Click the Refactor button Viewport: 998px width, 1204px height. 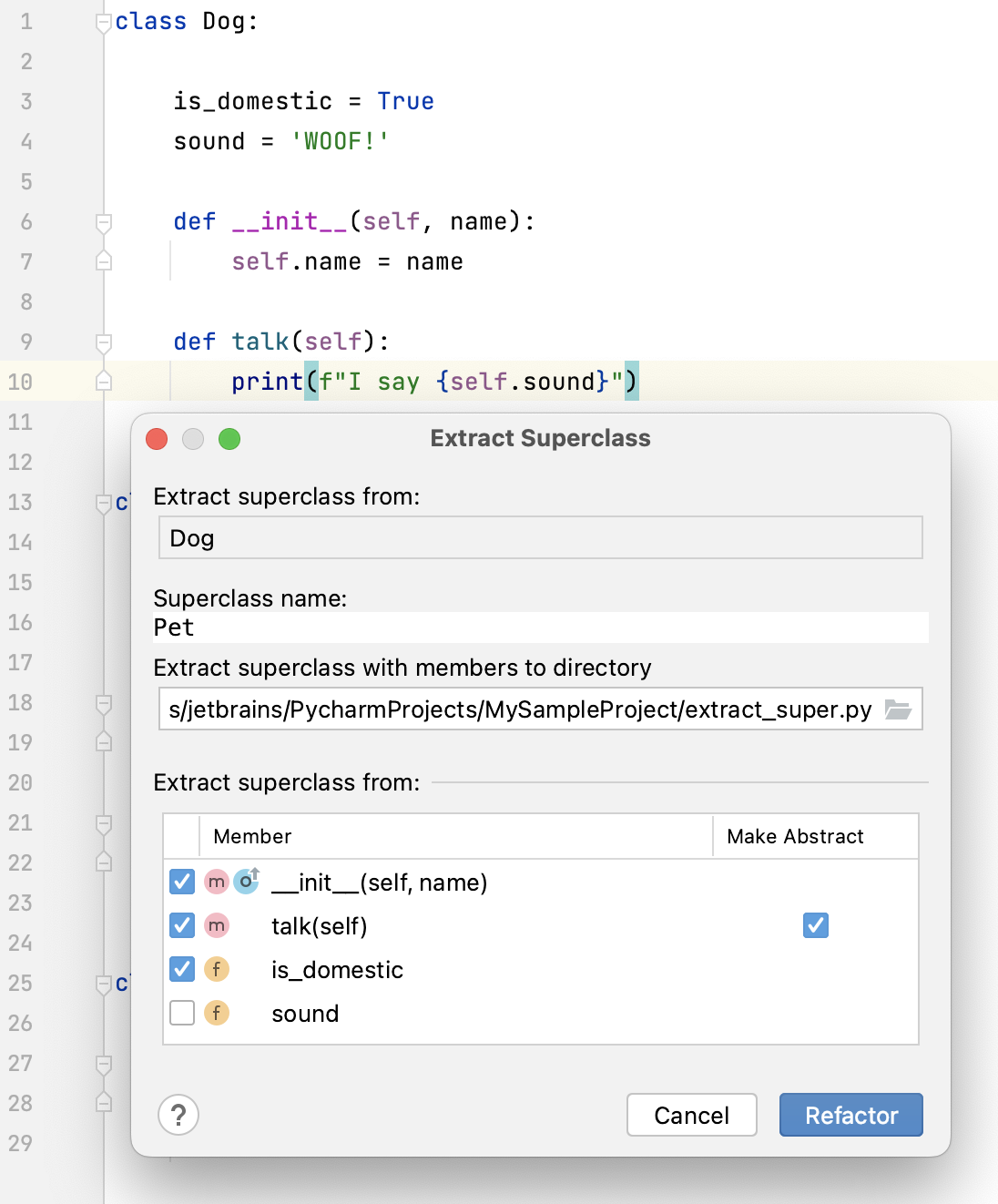850,1115
